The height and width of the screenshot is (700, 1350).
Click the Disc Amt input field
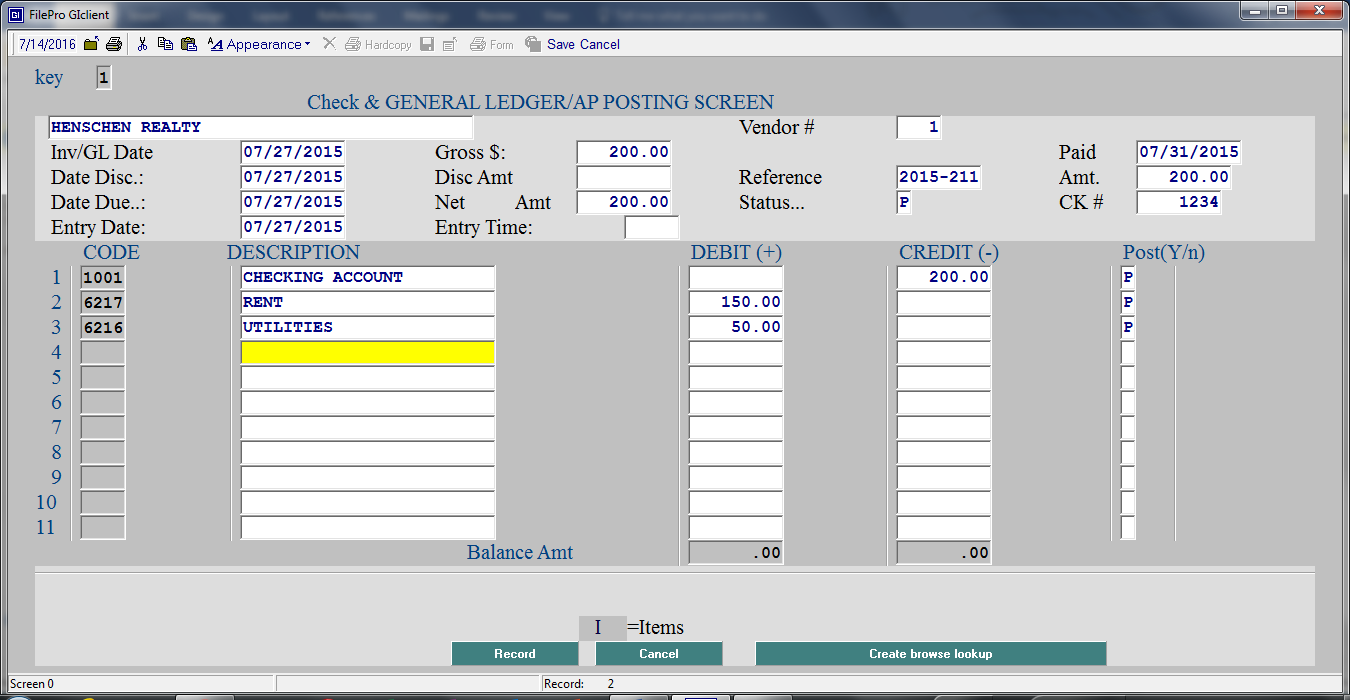[623, 178]
